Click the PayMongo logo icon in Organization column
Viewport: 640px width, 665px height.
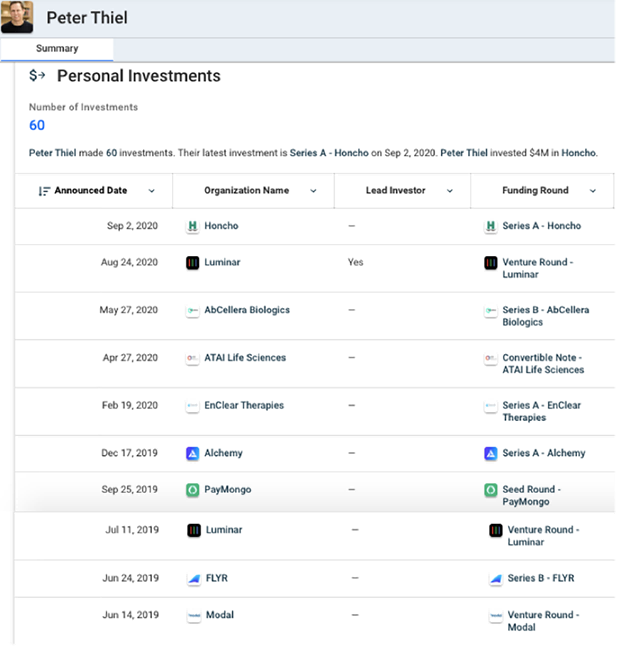193,490
